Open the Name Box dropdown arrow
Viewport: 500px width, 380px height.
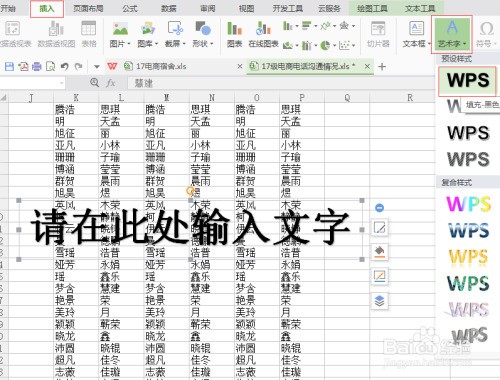click(62, 82)
